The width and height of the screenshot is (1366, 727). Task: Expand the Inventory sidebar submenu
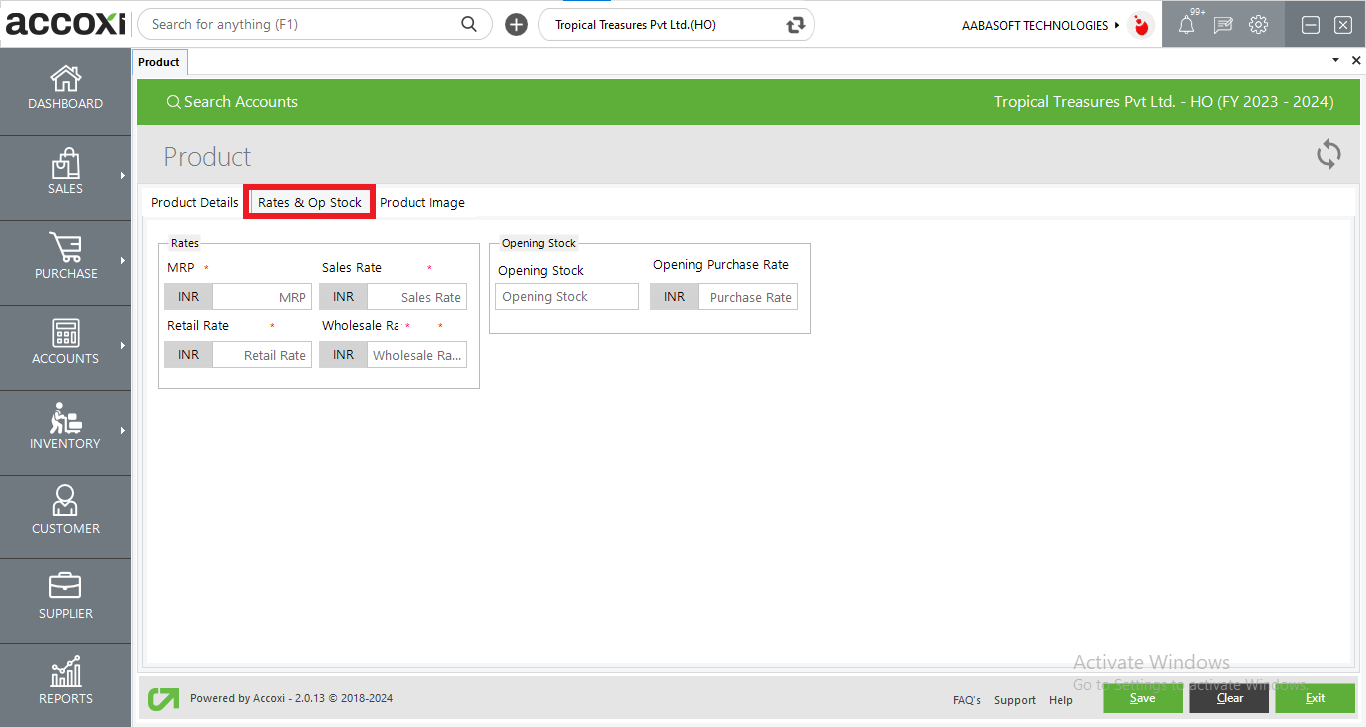122,431
